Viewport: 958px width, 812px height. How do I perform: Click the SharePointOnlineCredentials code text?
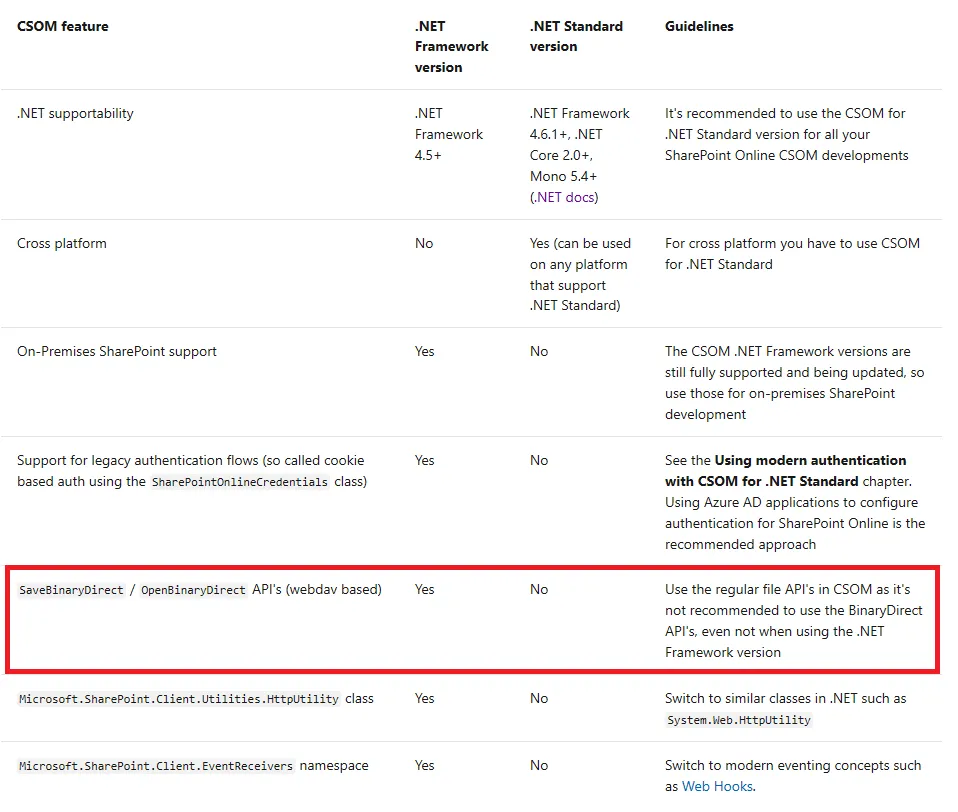239,482
